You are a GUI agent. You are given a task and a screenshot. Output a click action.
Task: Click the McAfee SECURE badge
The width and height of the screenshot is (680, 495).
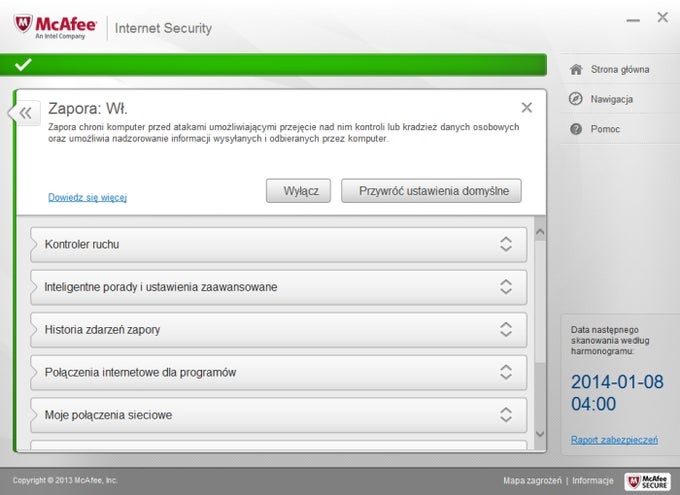647,481
